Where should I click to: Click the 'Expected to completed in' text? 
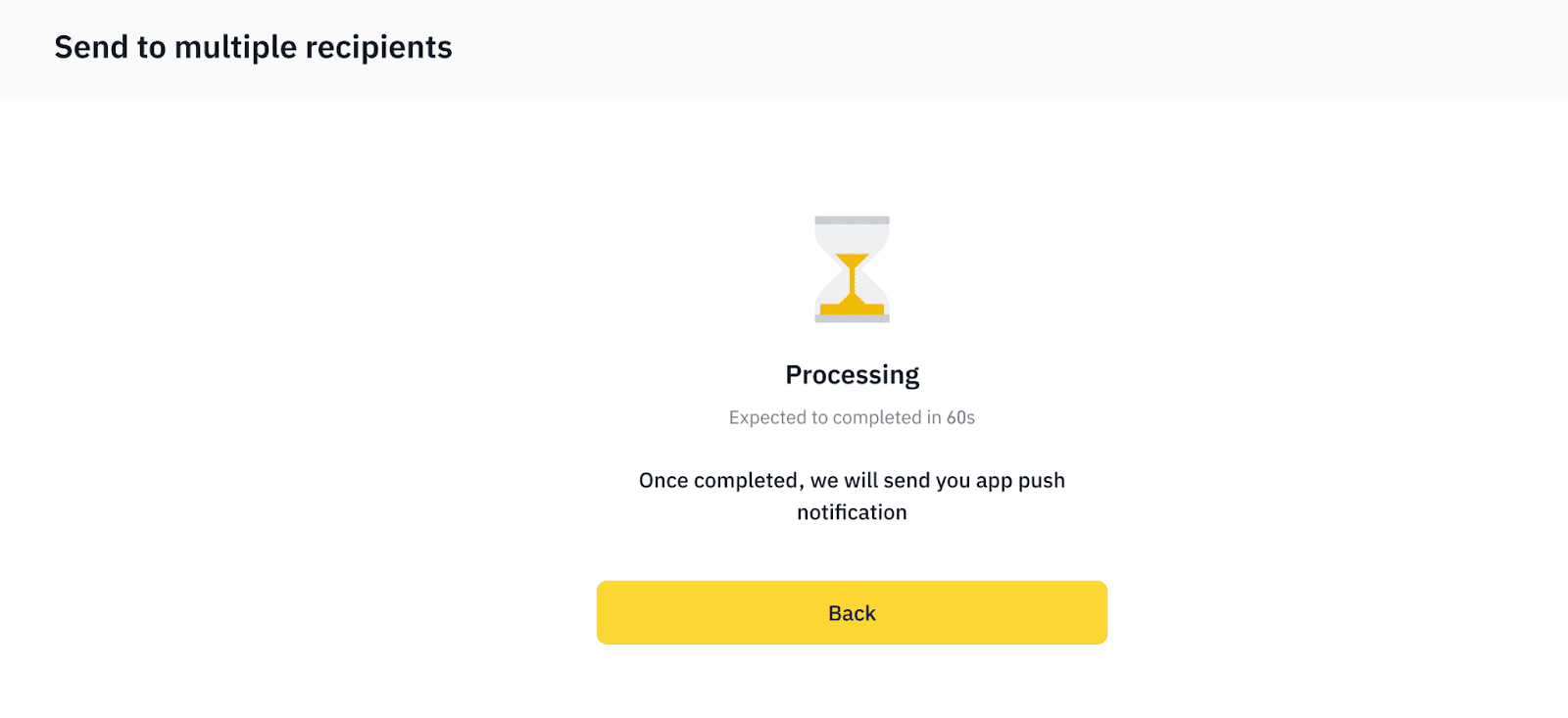835,417
